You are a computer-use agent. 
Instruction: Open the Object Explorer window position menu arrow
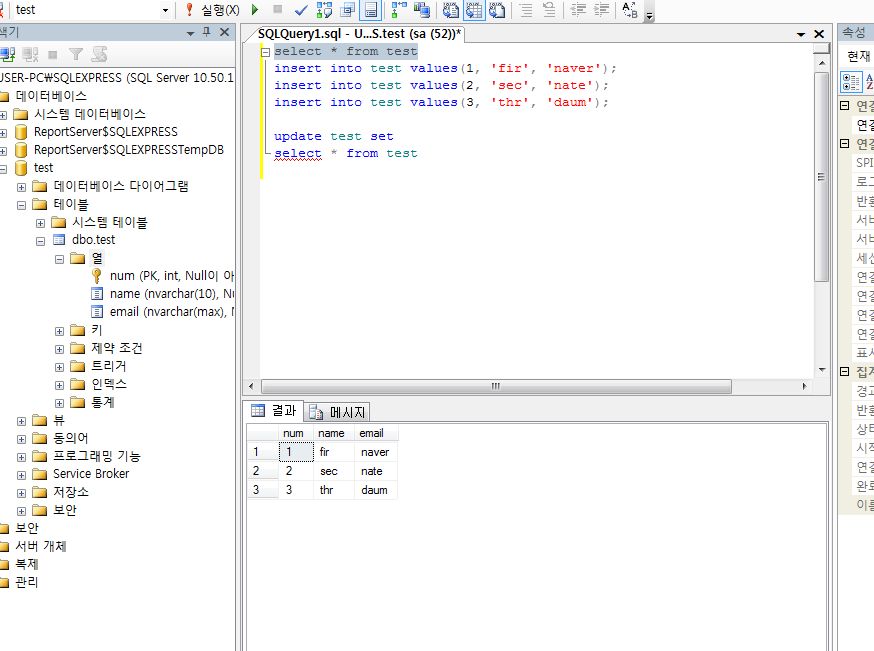pyautogui.click(x=191, y=33)
